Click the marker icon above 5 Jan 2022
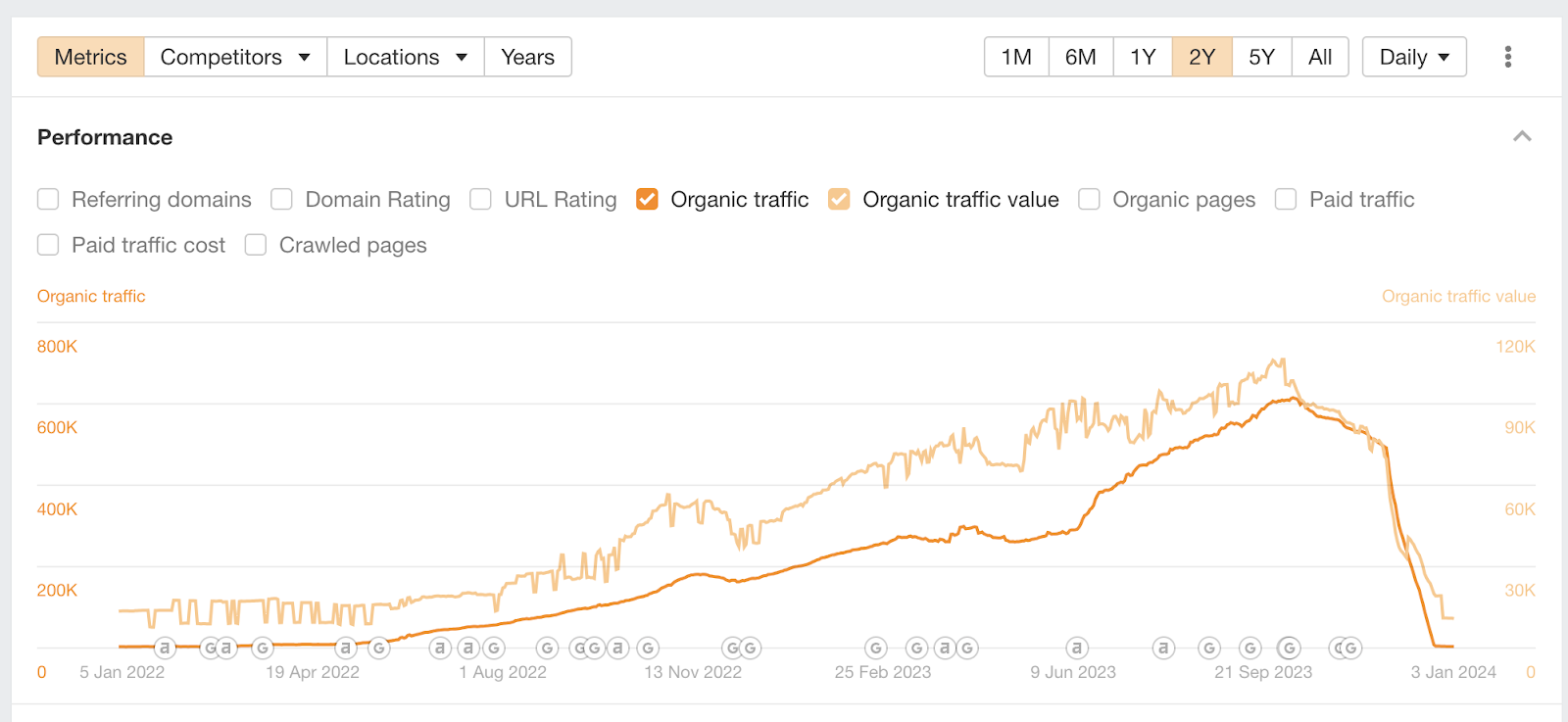 [x=165, y=648]
